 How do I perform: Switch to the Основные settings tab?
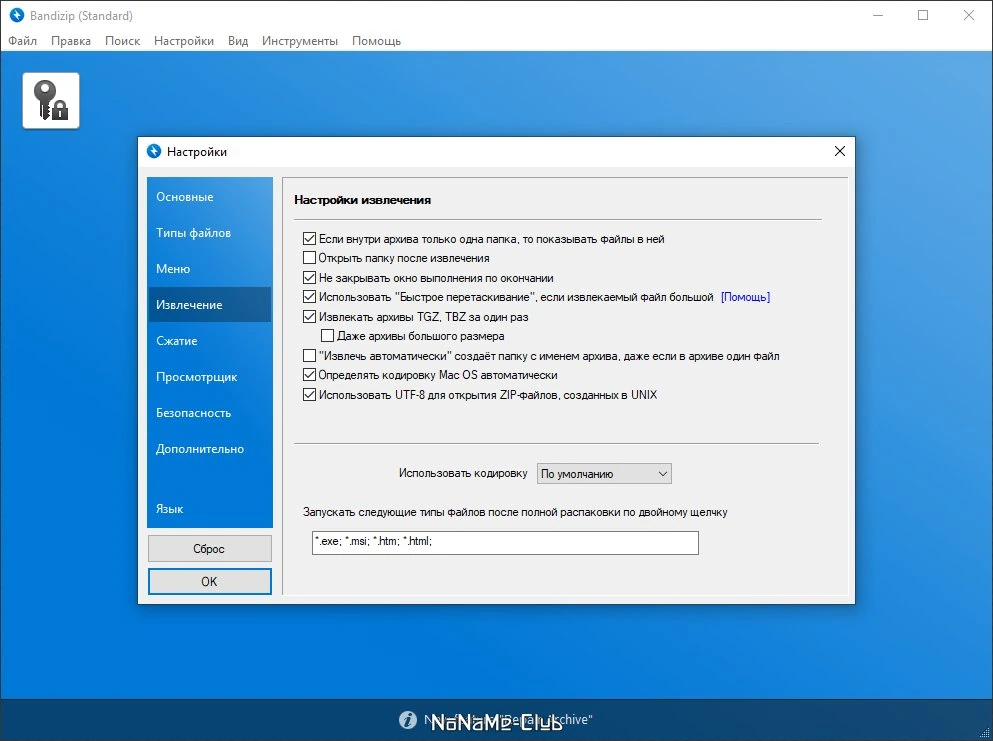(210, 197)
